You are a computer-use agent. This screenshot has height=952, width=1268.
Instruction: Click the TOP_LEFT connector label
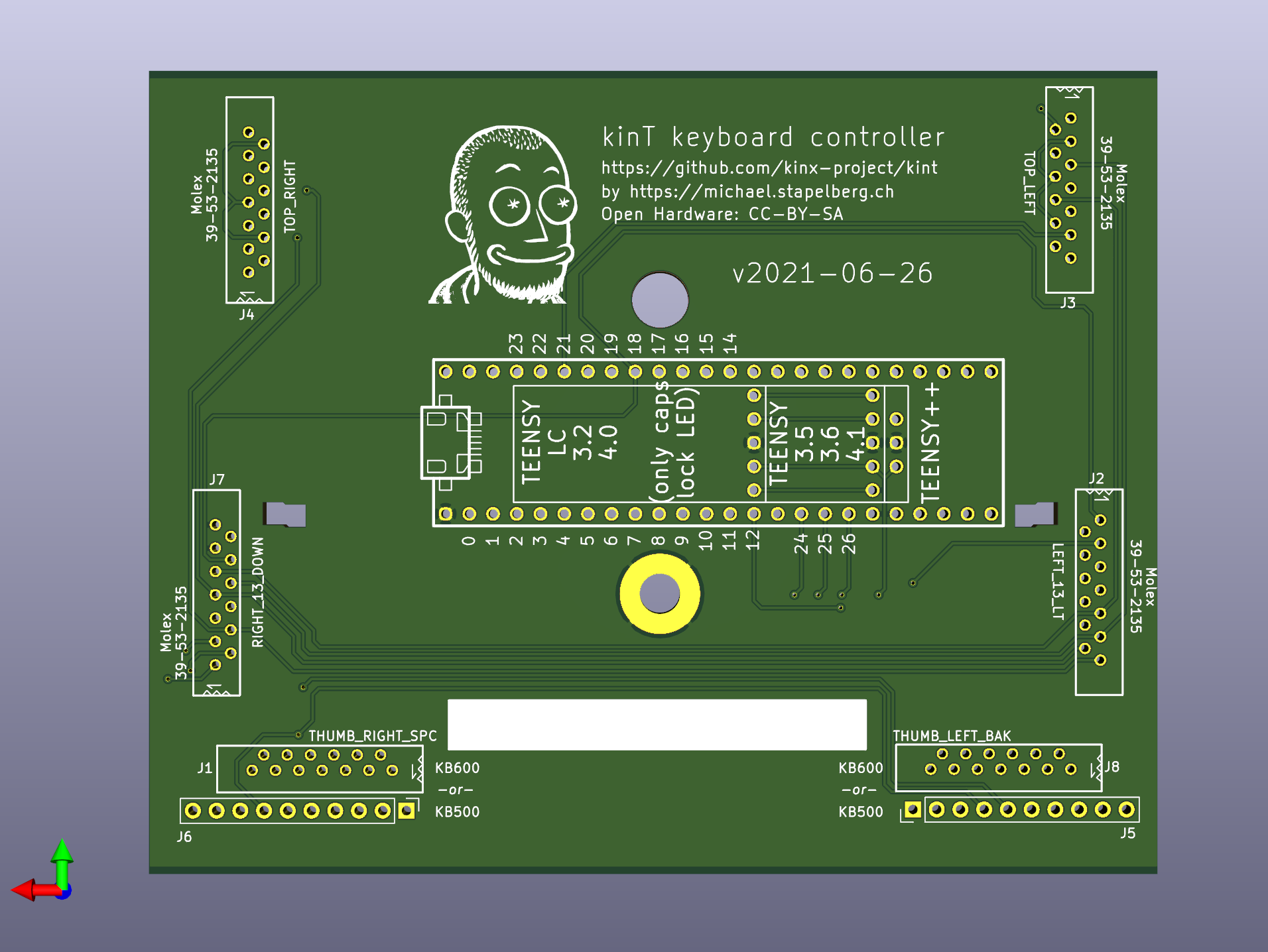pos(1029,183)
